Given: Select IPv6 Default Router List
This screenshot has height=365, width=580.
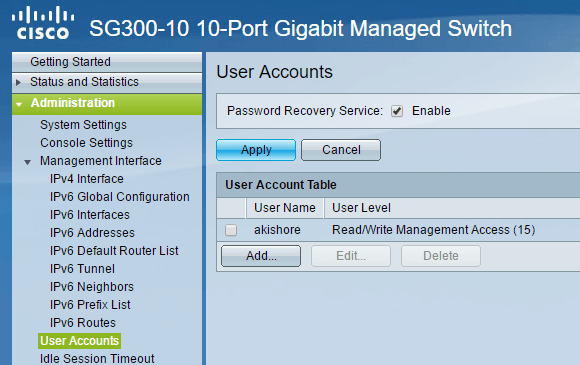Looking at the screenshot, I should [114, 251].
